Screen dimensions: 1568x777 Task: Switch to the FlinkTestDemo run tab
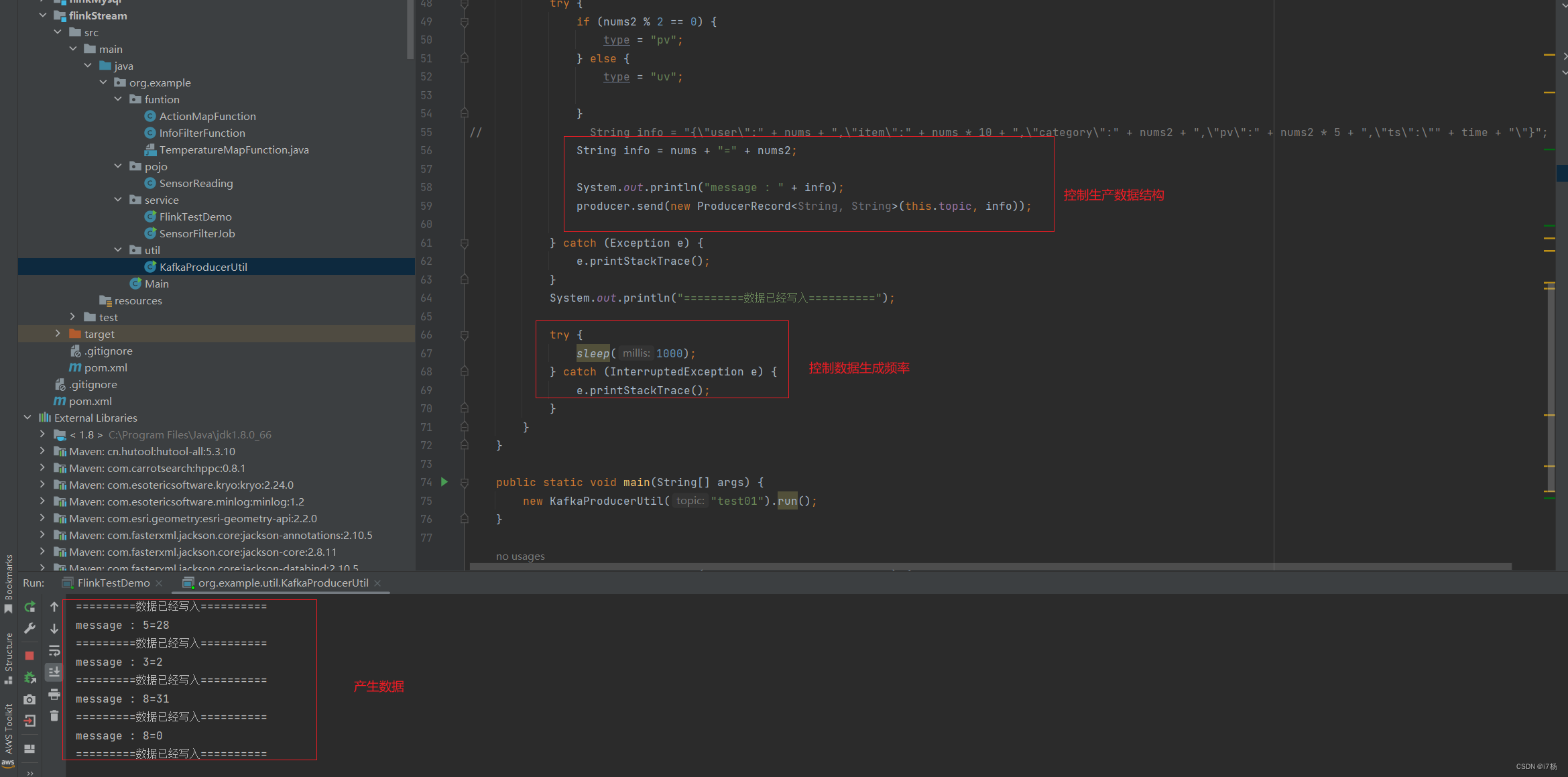[113, 583]
